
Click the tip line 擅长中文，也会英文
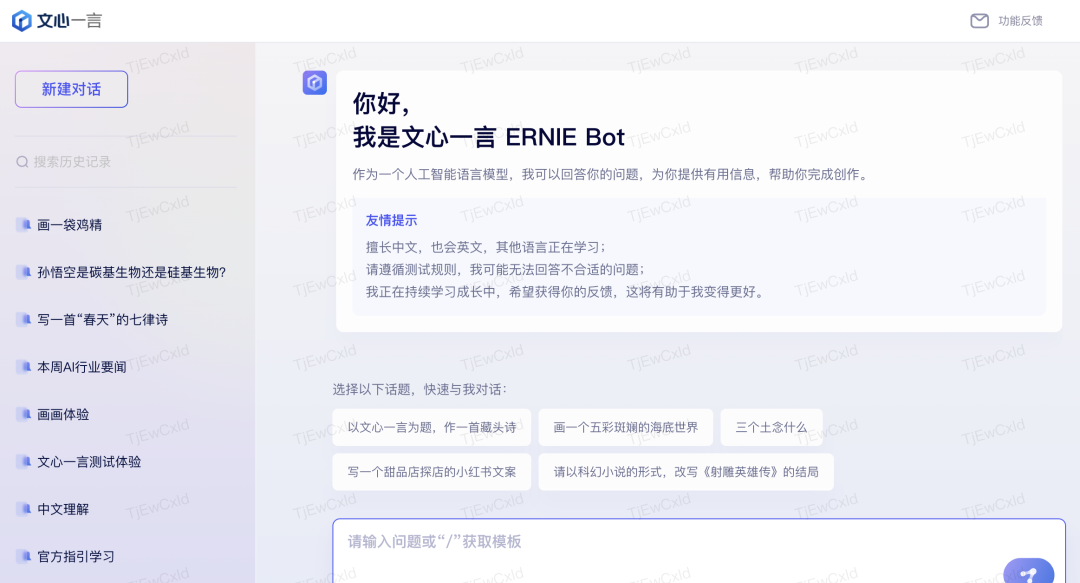[x=486, y=247]
